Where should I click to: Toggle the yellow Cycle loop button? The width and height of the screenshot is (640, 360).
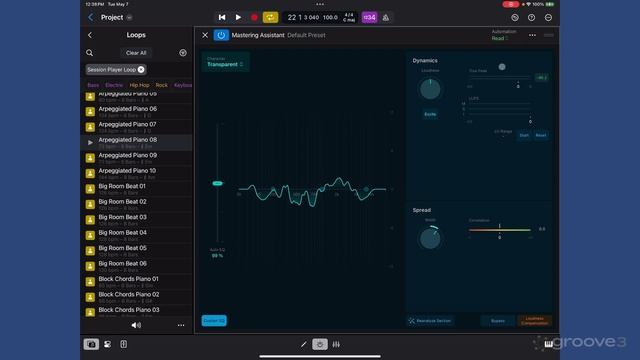(270, 18)
